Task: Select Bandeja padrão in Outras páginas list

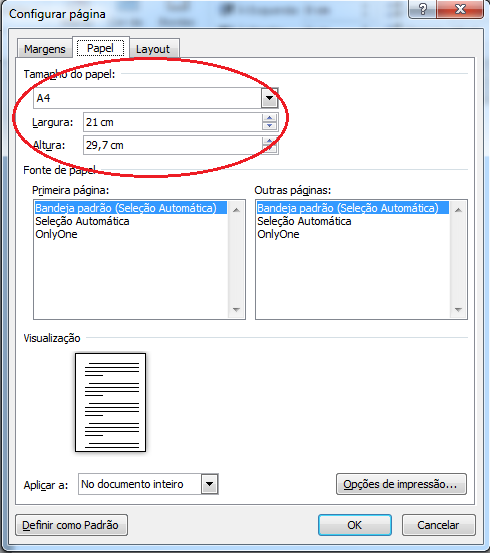Action: click(x=352, y=208)
